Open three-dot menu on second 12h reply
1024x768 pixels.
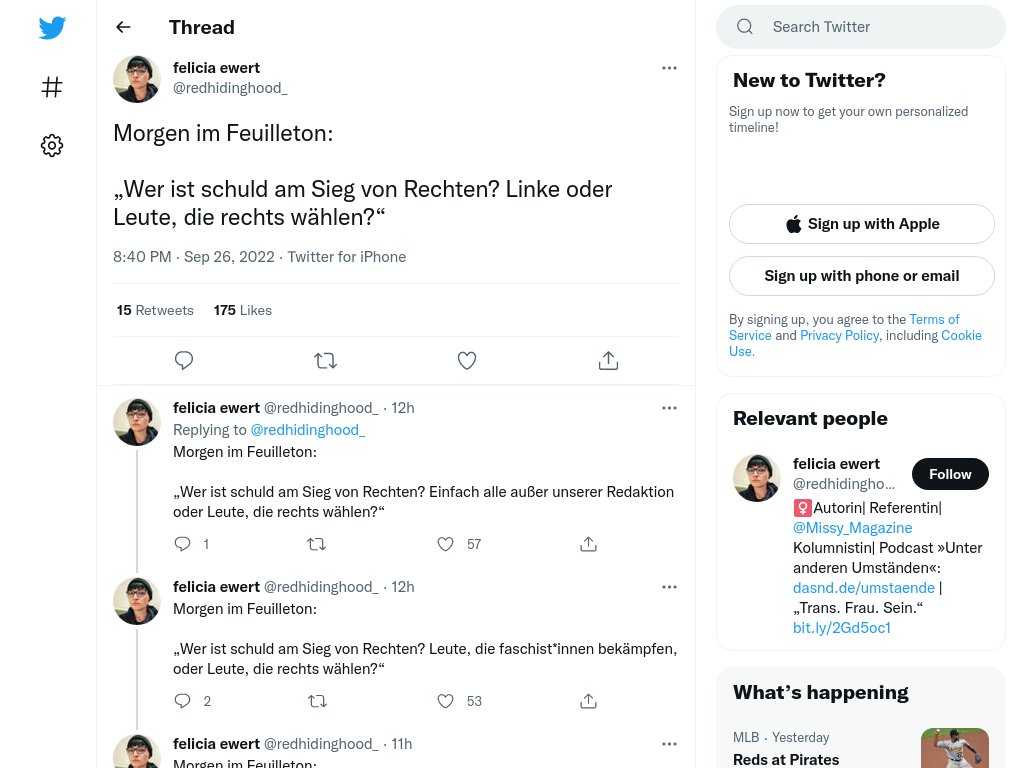[669, 587]
